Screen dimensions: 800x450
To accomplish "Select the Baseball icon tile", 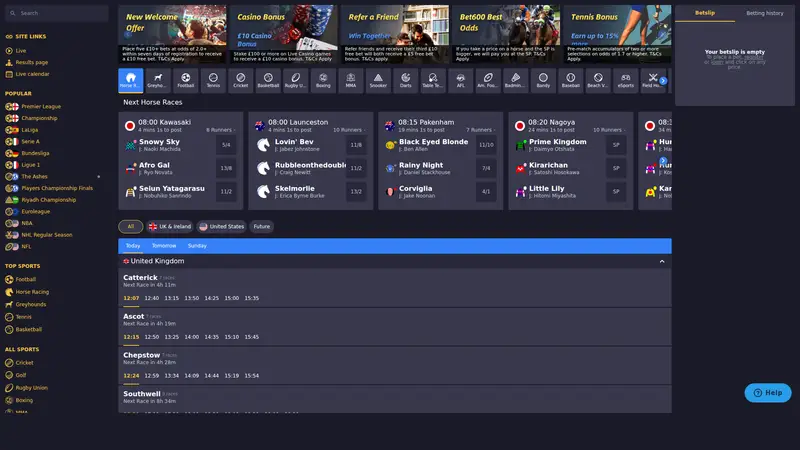I will (571, 81).
